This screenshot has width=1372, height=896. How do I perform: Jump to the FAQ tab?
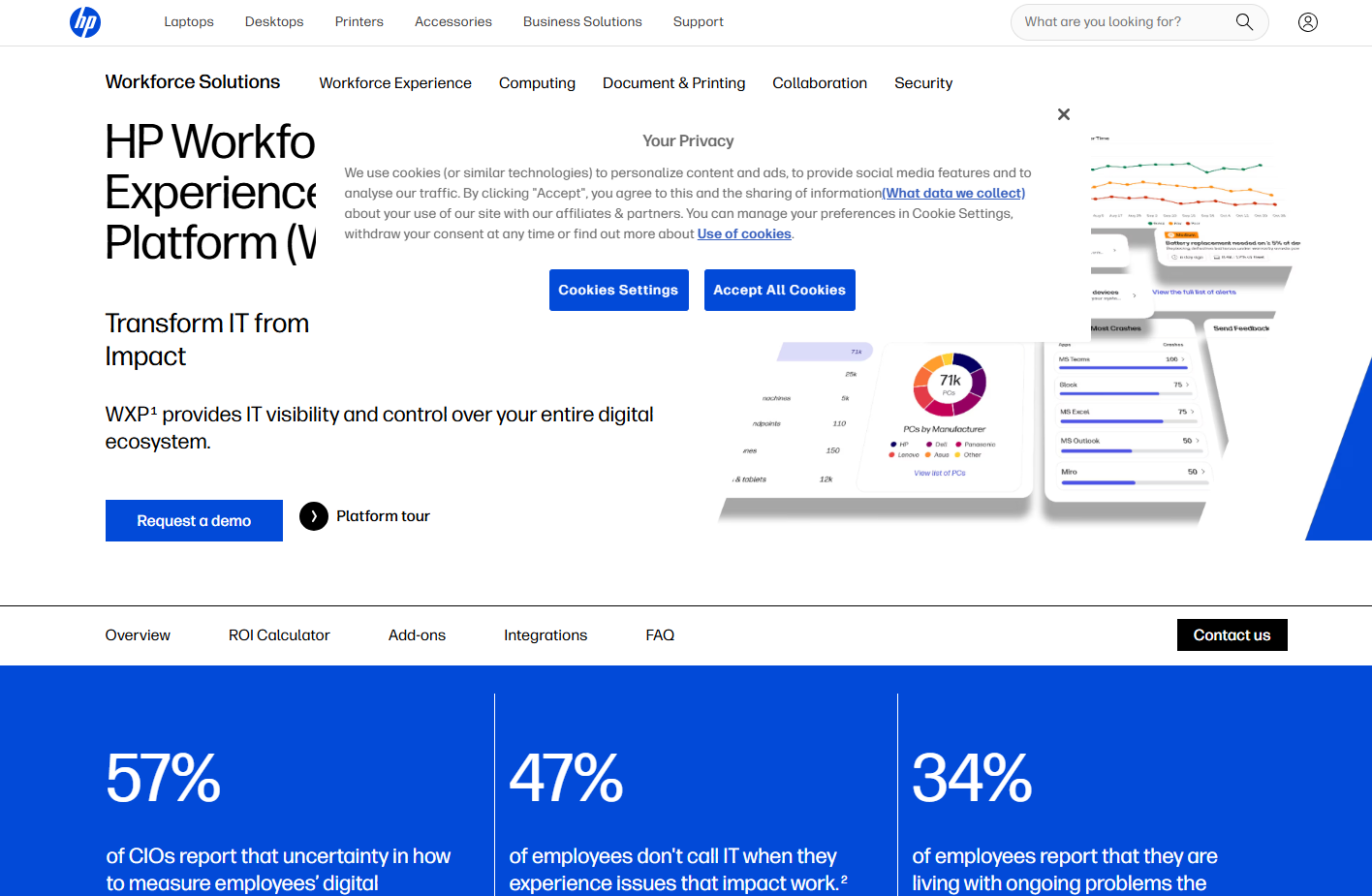click(660, 635)
